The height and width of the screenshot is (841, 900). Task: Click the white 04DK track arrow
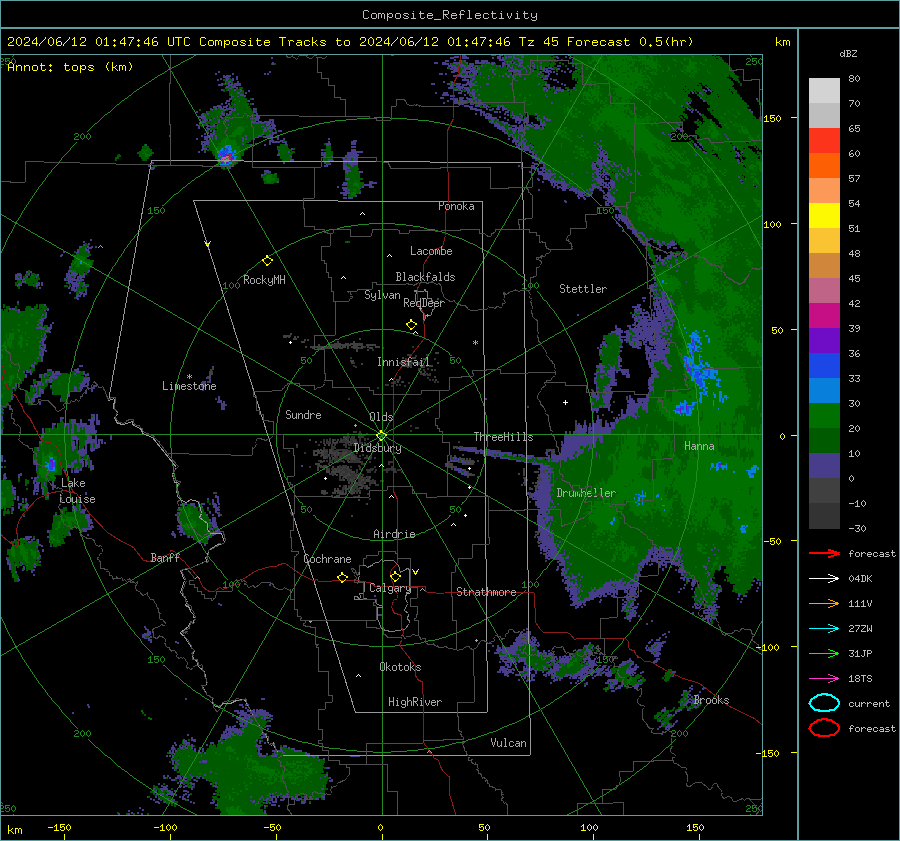[x=824, y=578]
